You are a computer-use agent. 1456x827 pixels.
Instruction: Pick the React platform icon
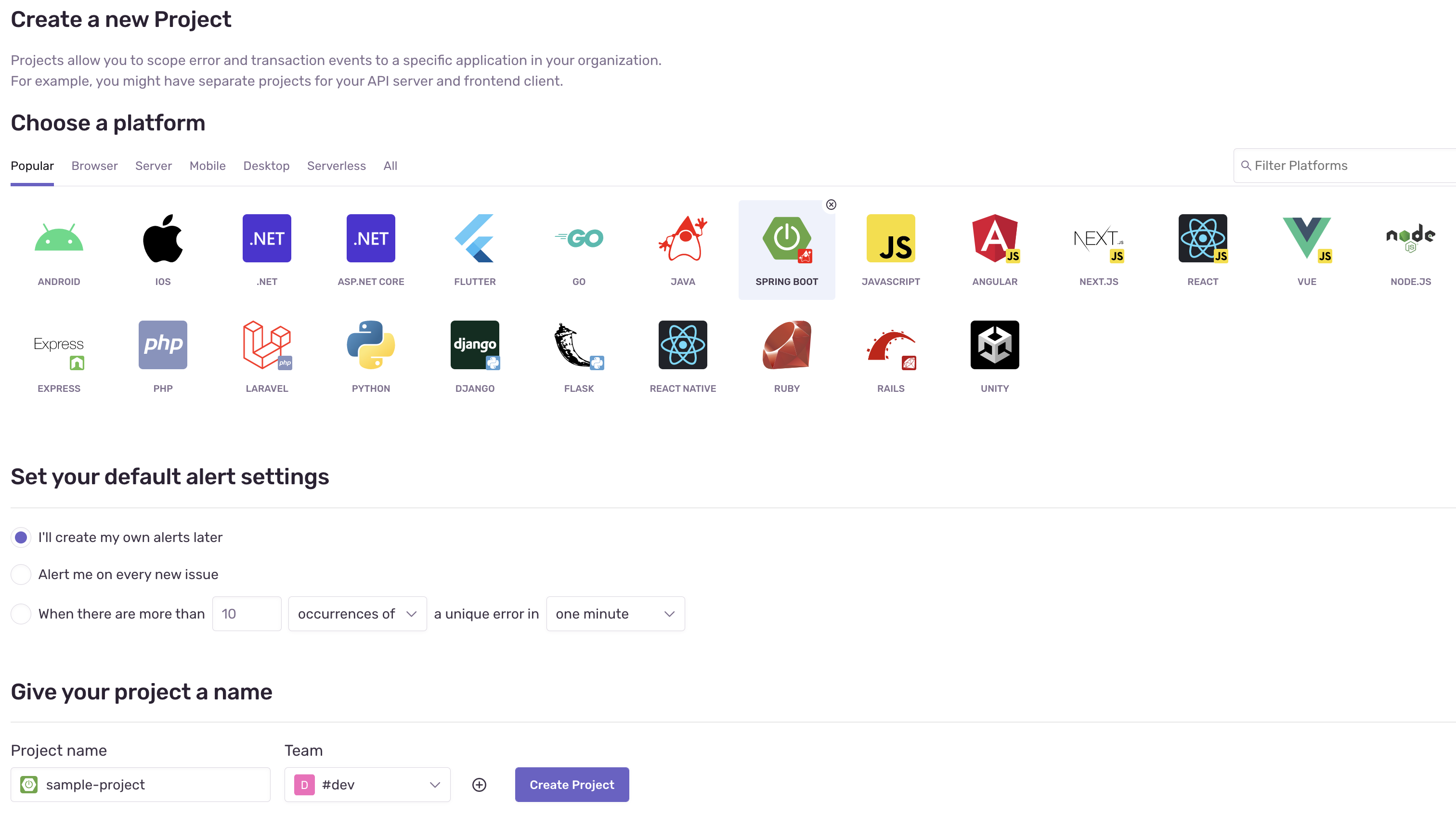(1202, 238)
